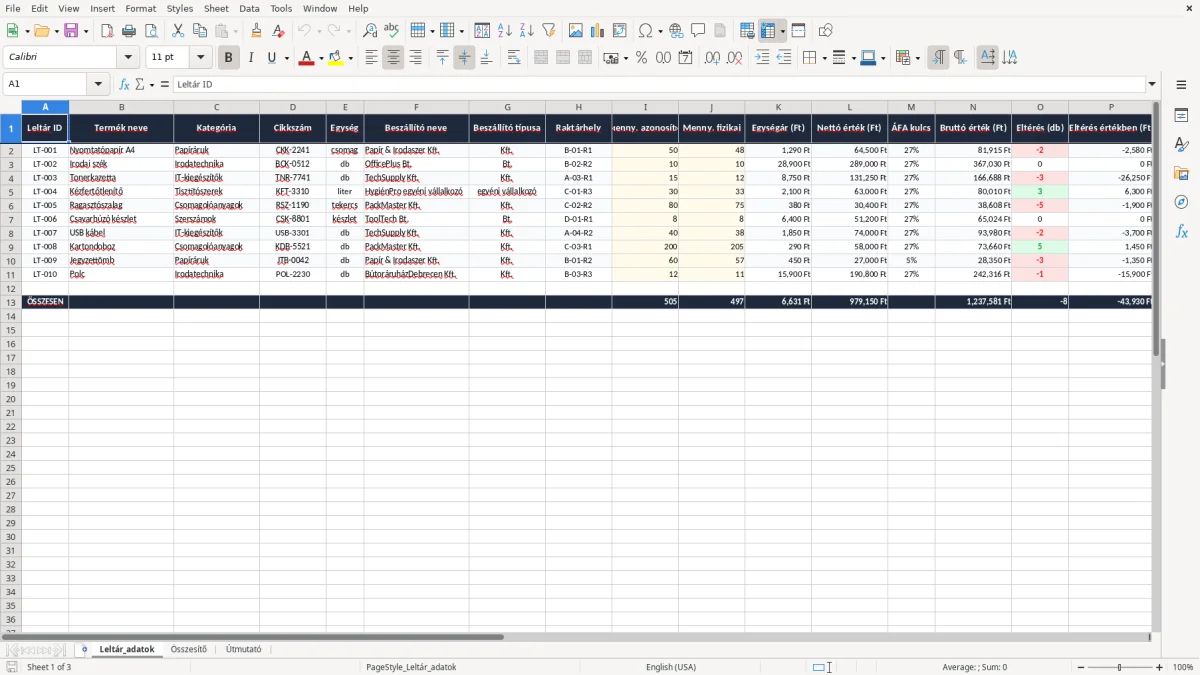The height and width of the screenshot is (675, 1200).
Task: Click the ÖSSZESEN cell
Action: (x=45, y=301)
